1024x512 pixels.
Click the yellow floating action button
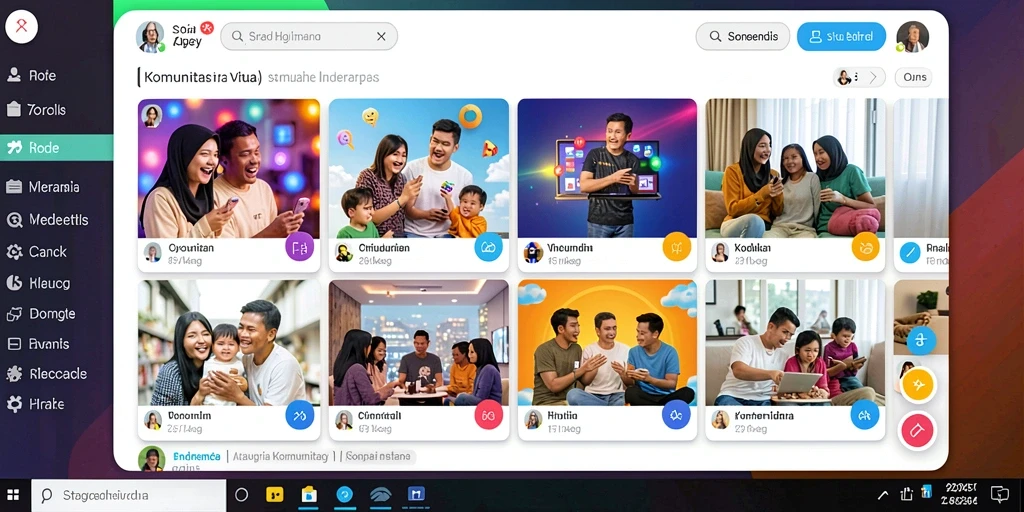point(919,385)
